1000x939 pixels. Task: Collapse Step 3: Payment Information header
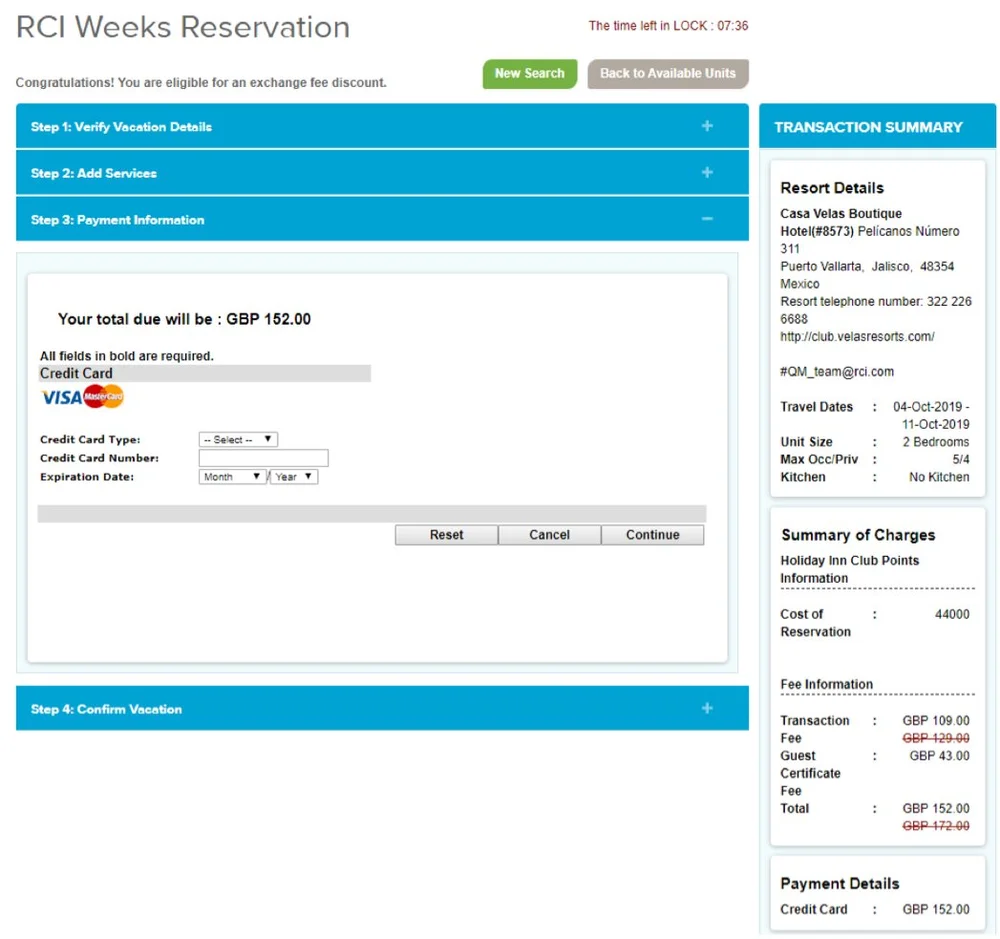pyautogui.click(x=382, y=219)
